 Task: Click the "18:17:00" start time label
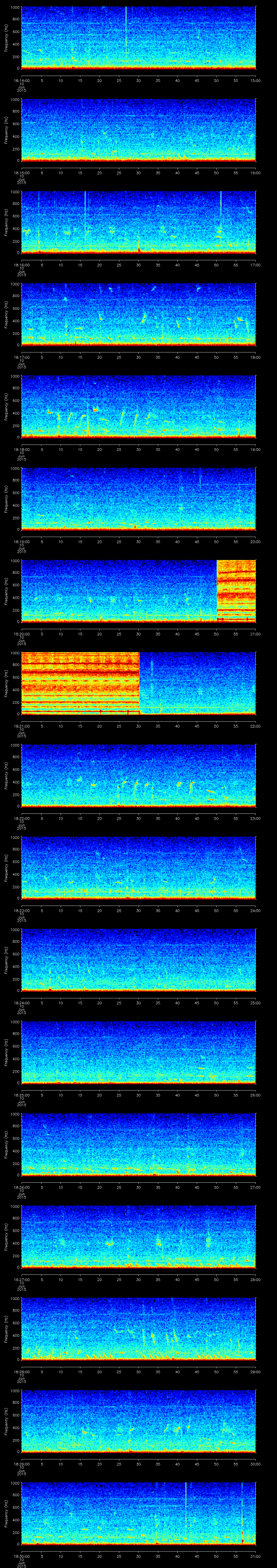pos(21,357)
